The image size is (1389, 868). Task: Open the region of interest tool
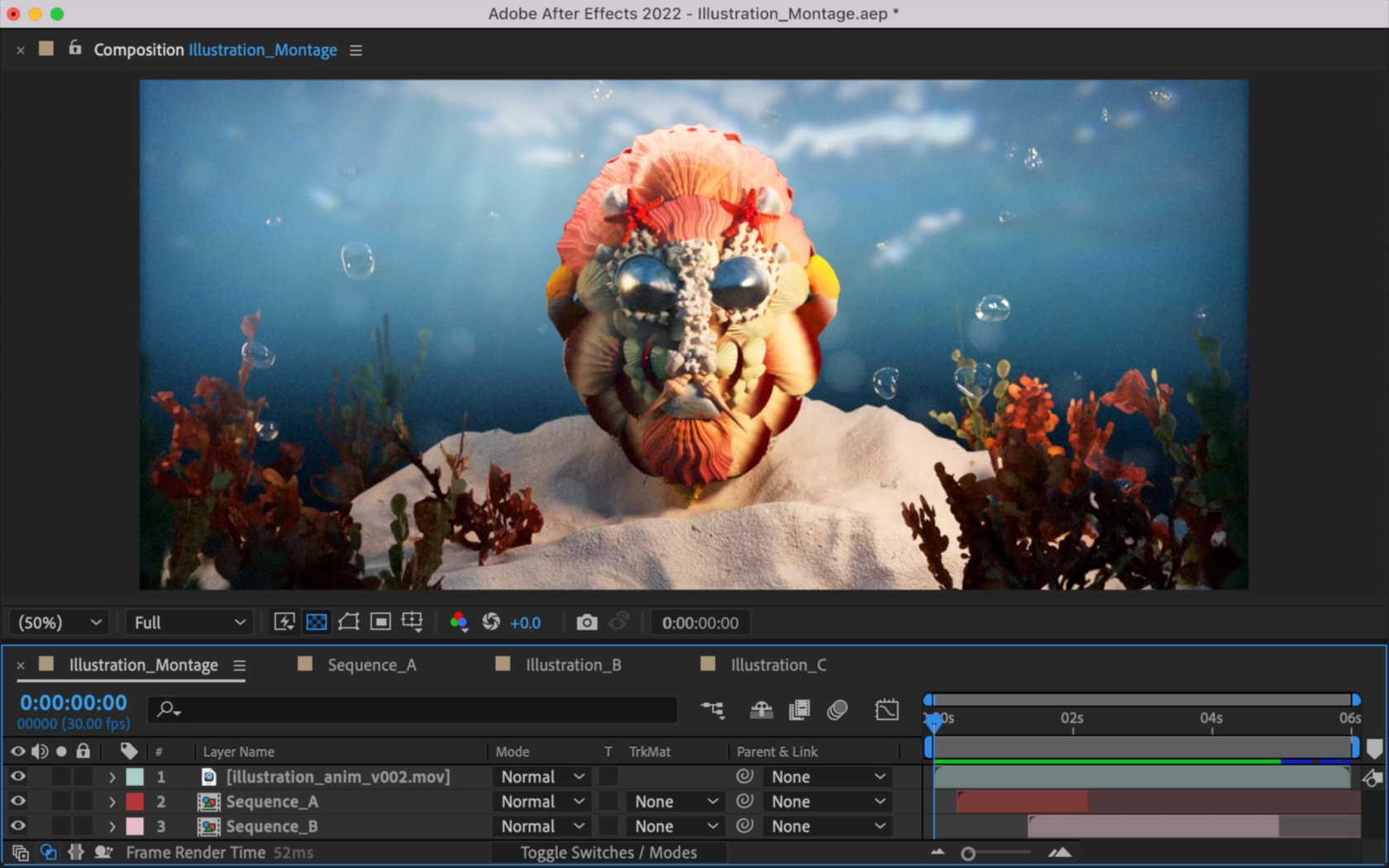380,622
